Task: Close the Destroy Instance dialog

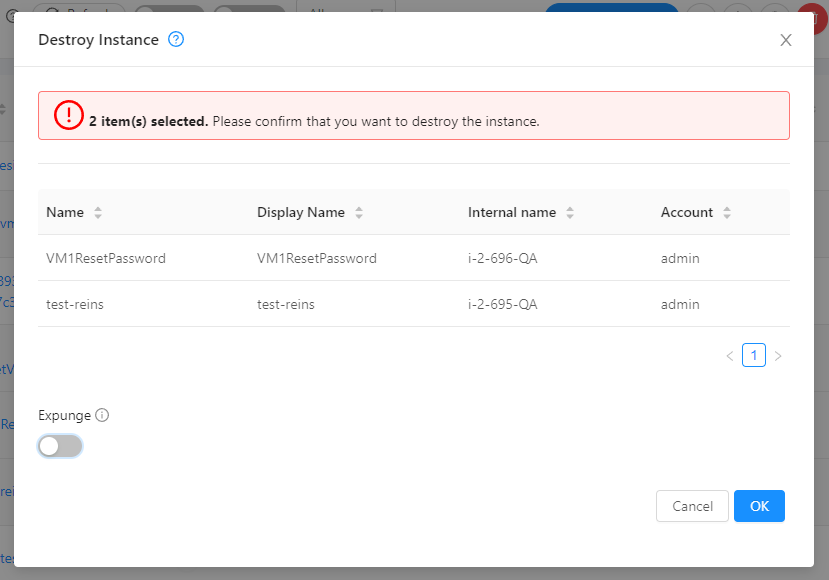Action: click(x=786, y=40)
